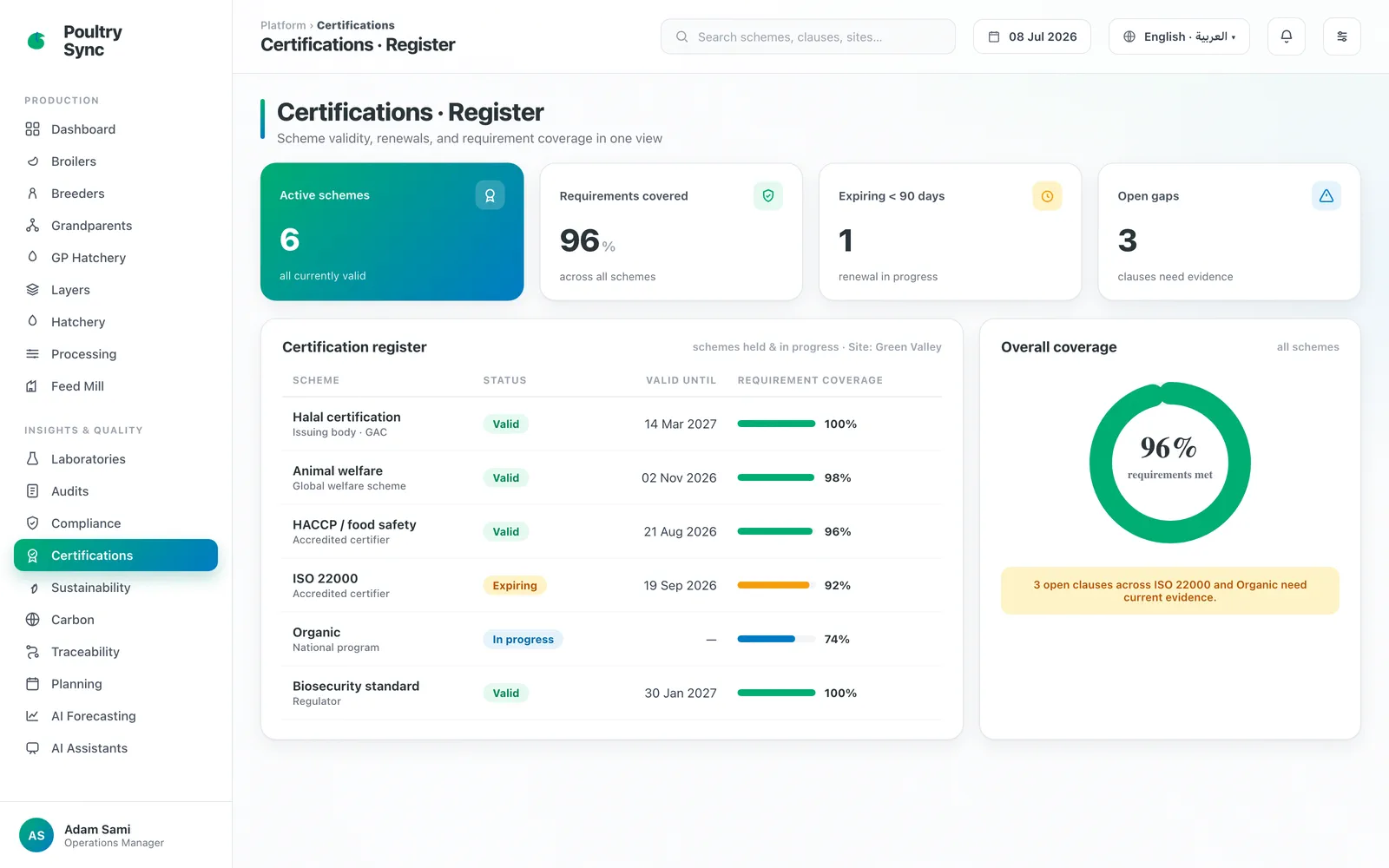Viewport: 1389px width, 868px height.
Task: Click the warning triangle on Open gaps card
Action: click(x=1326, y=196)
